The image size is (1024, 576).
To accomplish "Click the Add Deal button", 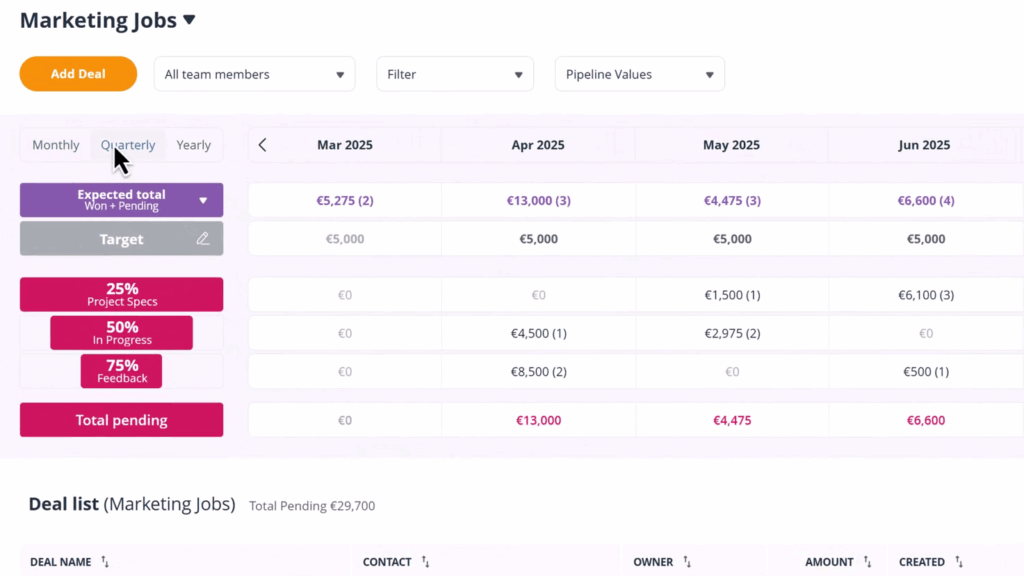I will [x=77, y=73].
